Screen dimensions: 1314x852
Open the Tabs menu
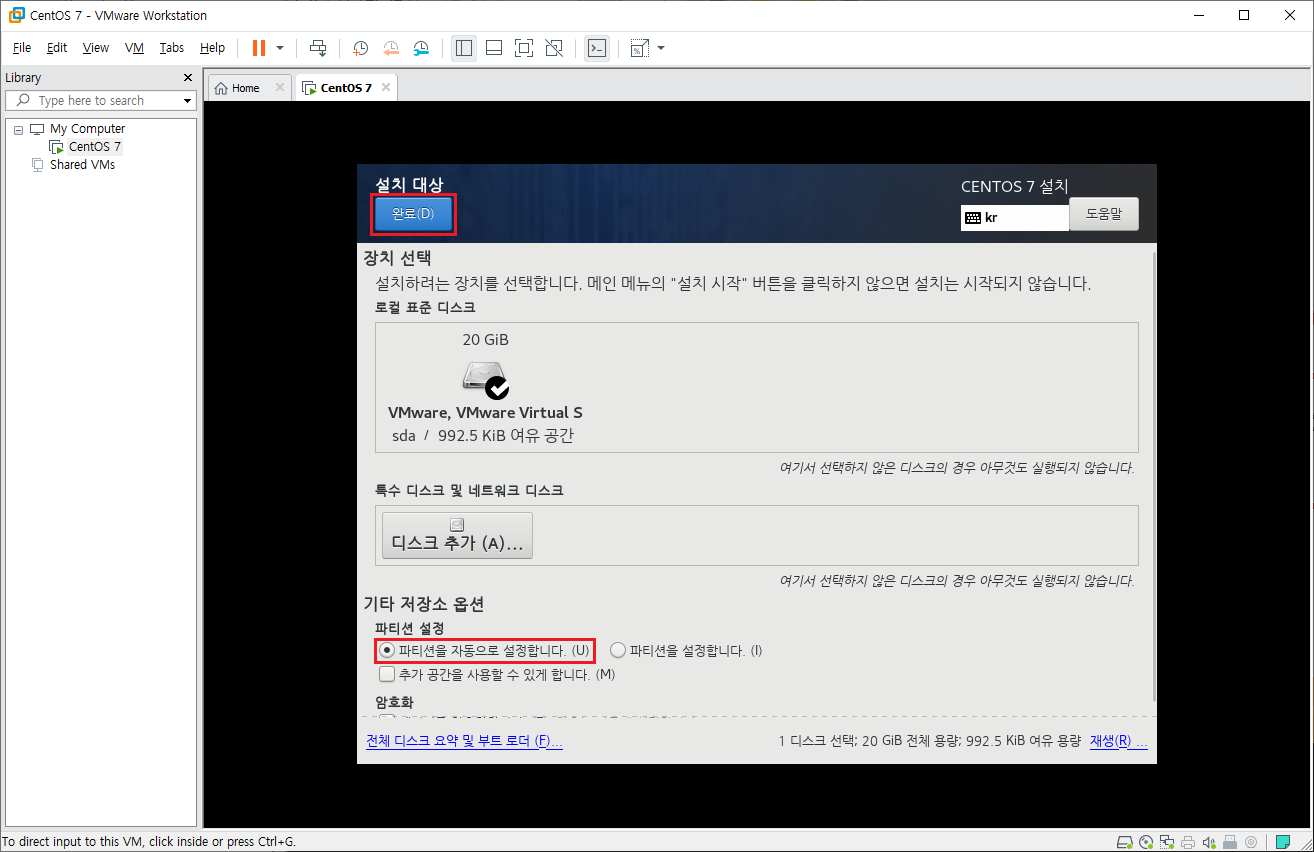pyautogui.click(x=172, y=48)
